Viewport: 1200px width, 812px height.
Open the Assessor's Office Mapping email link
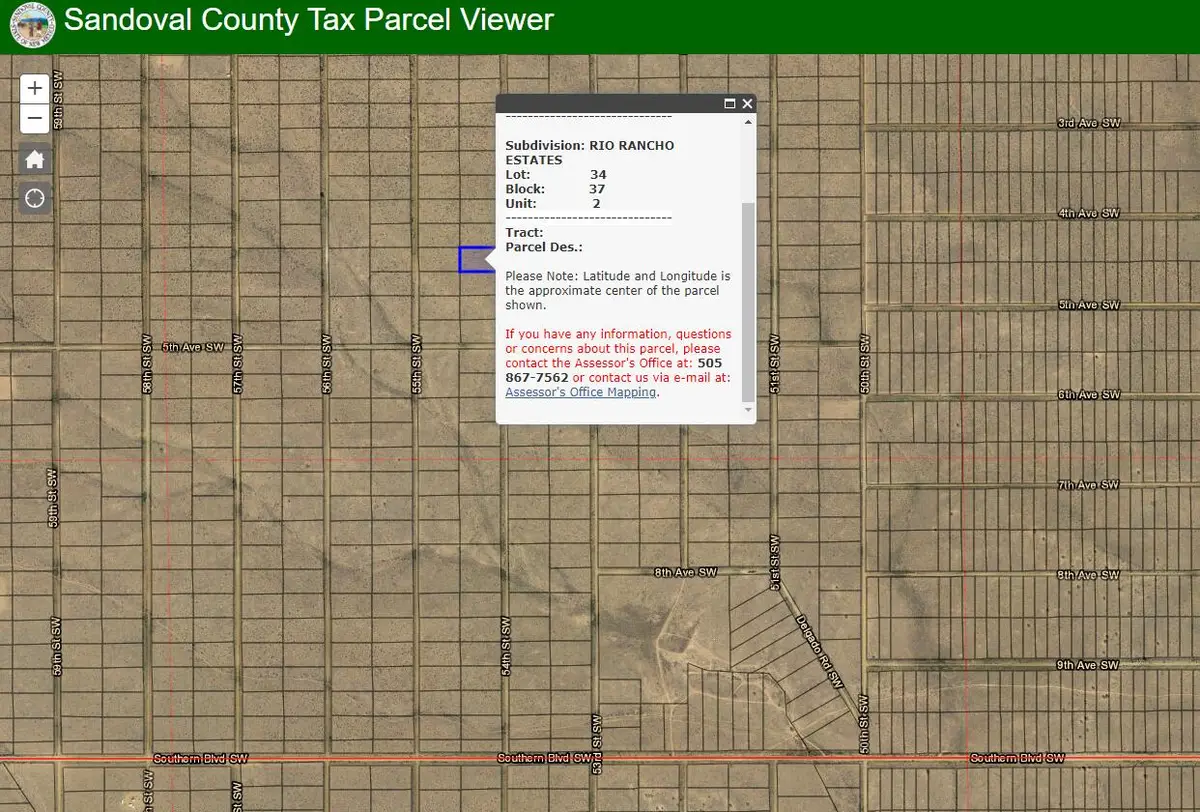(581, 392)
